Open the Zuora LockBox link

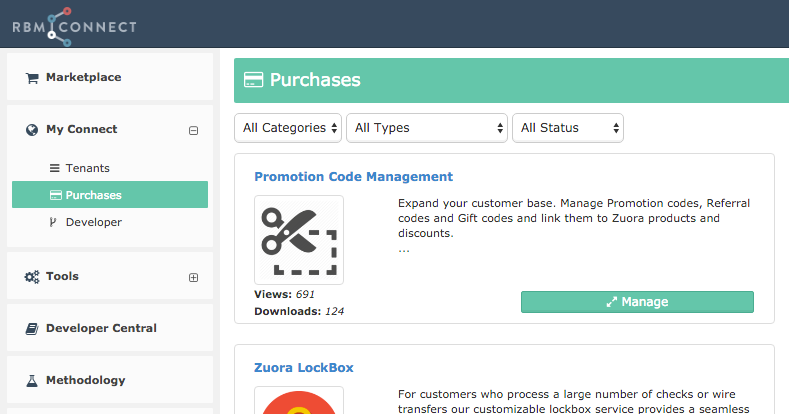(303, 368)
